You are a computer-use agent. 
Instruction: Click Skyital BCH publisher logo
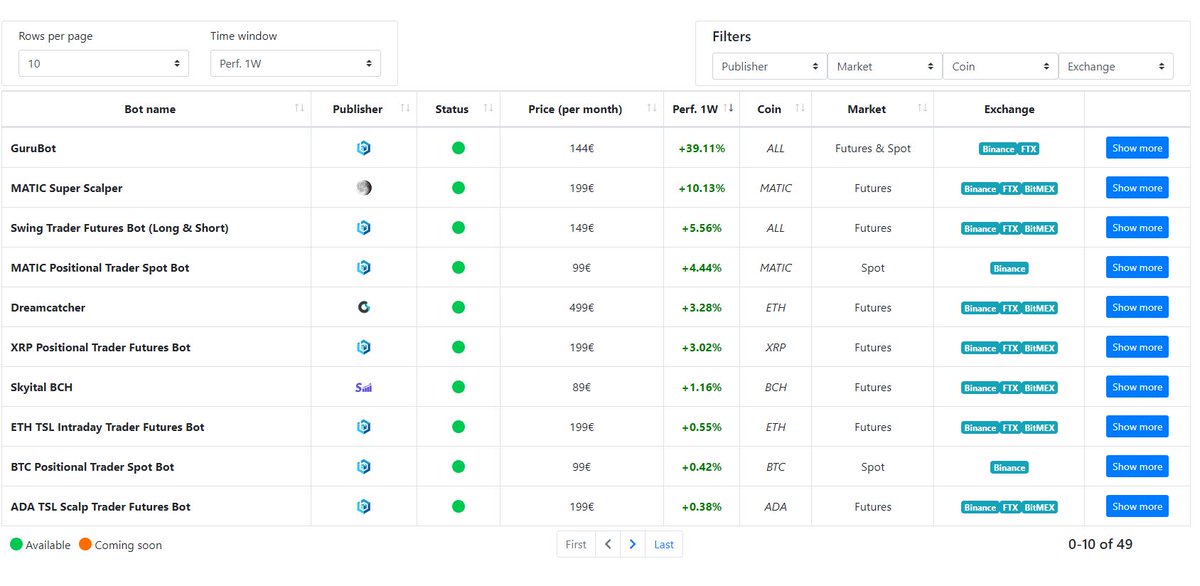pos(364,387)
